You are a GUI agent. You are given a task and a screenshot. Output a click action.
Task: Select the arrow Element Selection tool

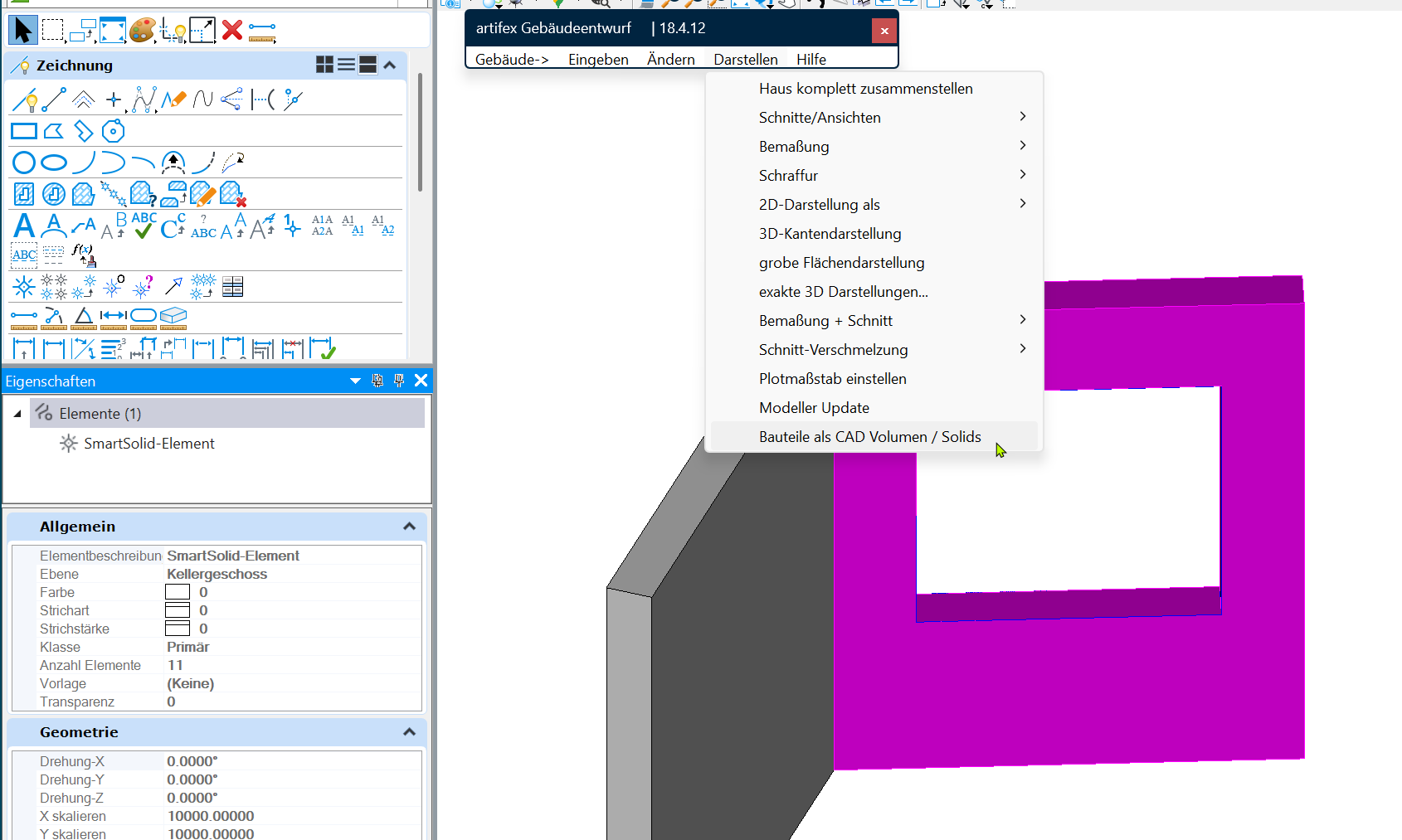pyautogui.click(x=23, y=31)
